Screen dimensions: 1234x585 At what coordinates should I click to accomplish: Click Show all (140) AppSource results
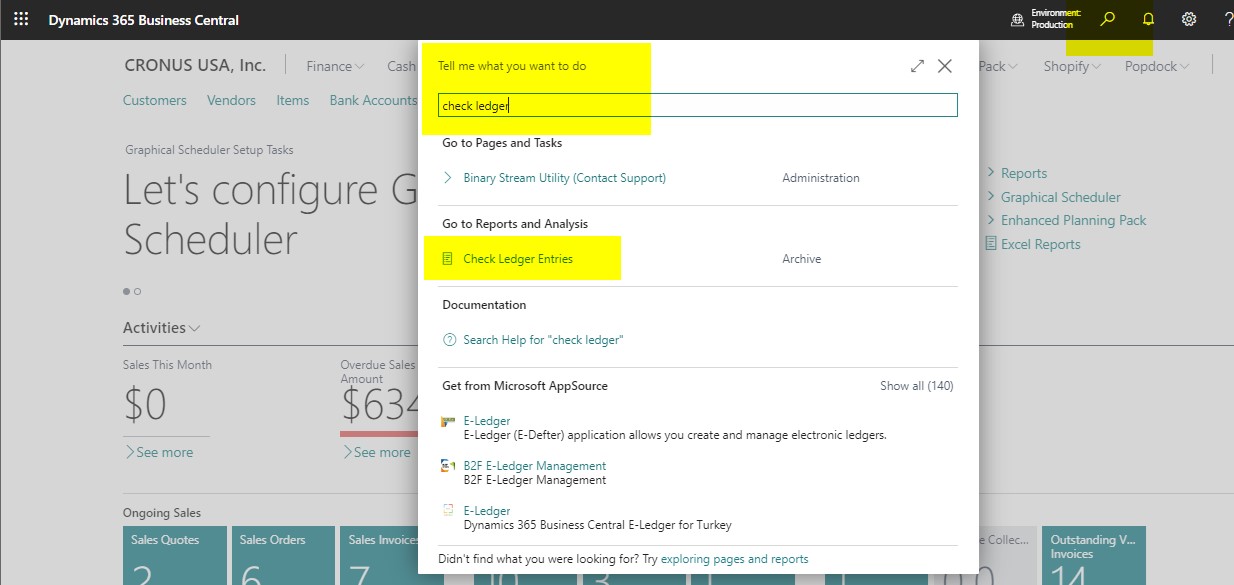click(916, 385)
